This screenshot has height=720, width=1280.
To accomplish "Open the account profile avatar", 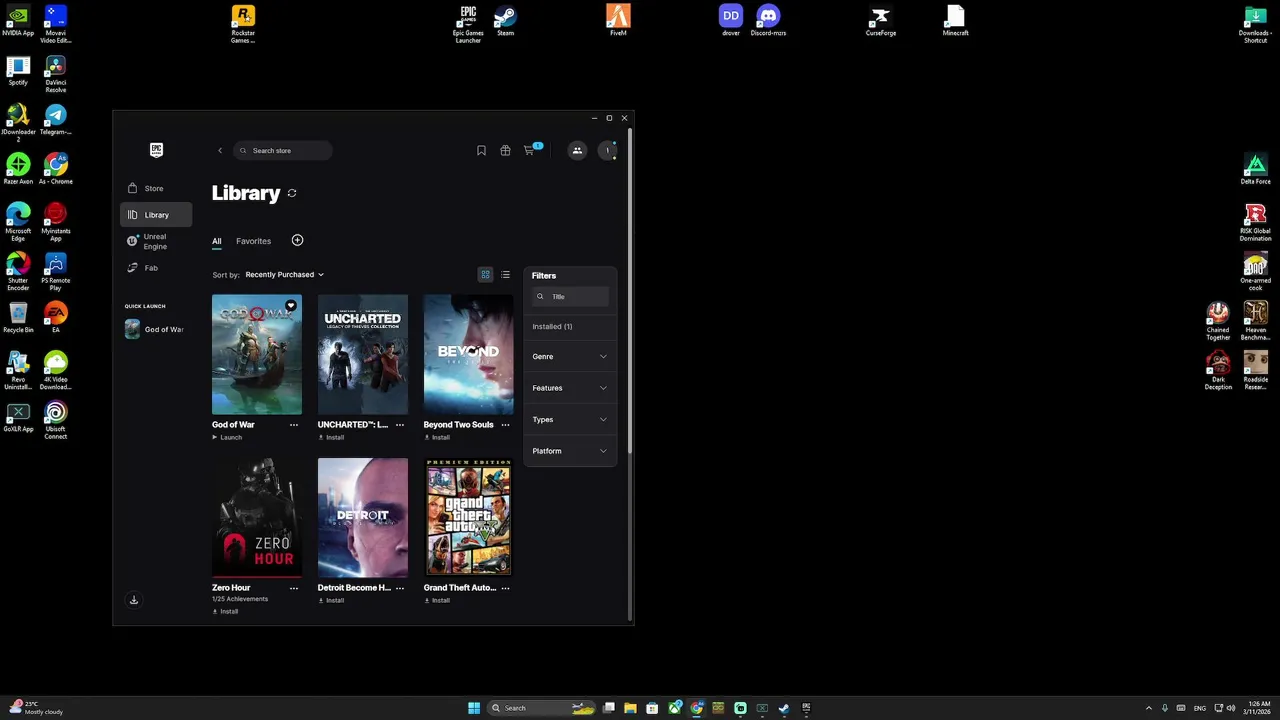I will click(607, 151).
